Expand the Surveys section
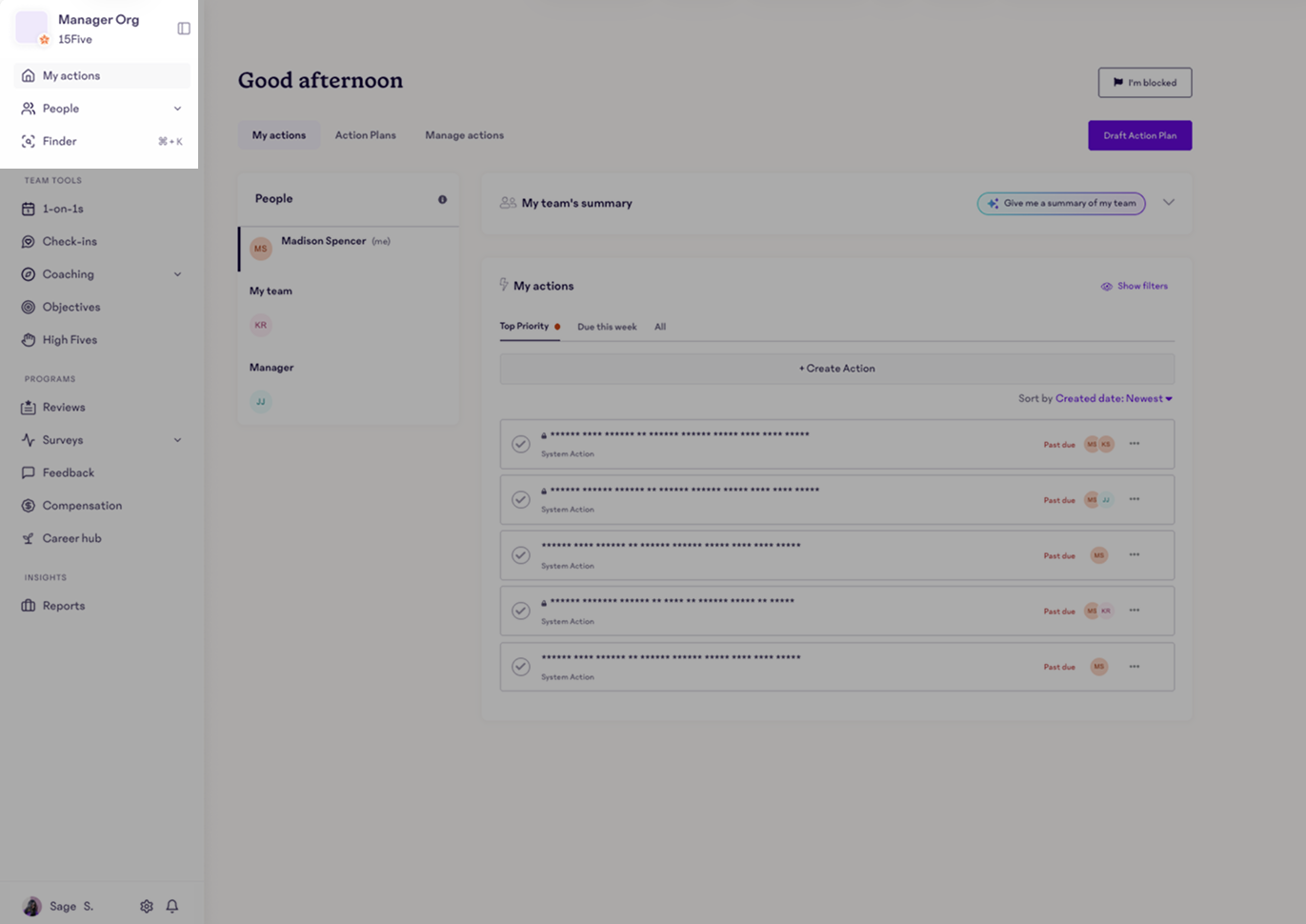The image size is (1306, 924). 176,439
